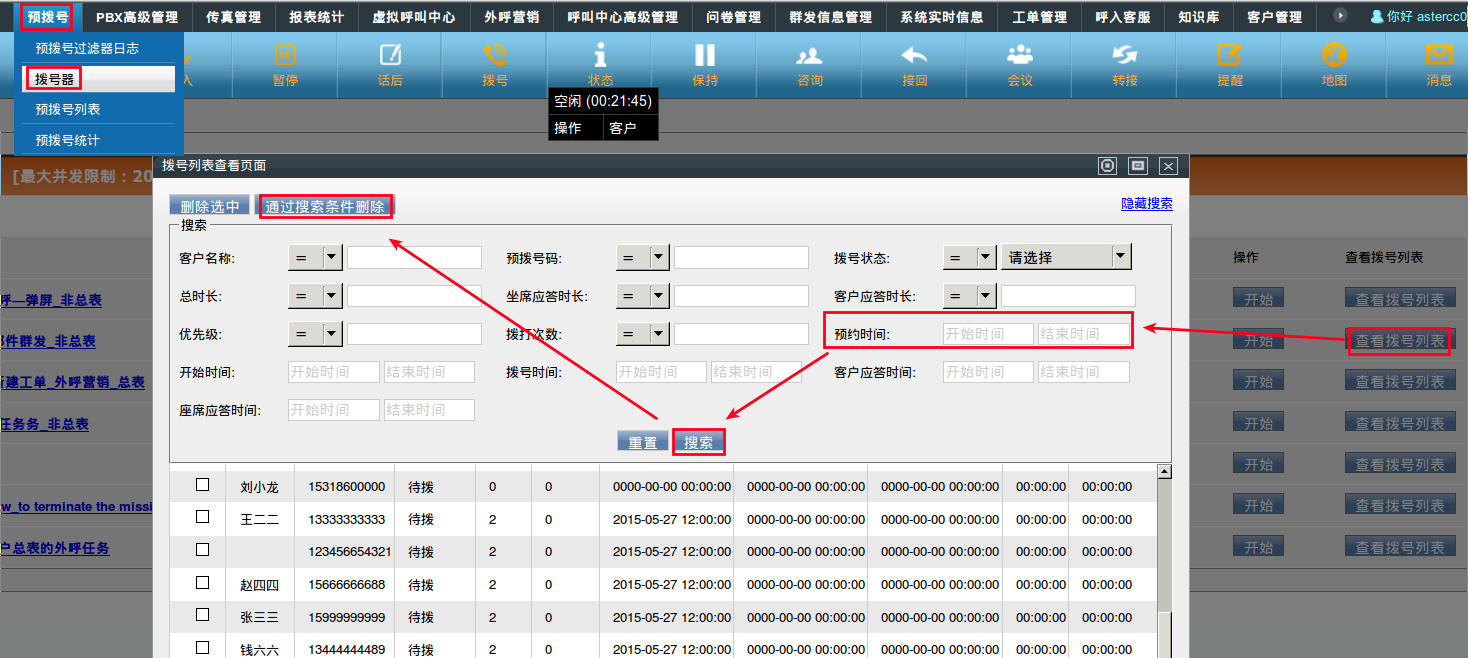Click the 隐藏搜索 link
Viewport: 1468px width, 658px height.
point(1146,204)
